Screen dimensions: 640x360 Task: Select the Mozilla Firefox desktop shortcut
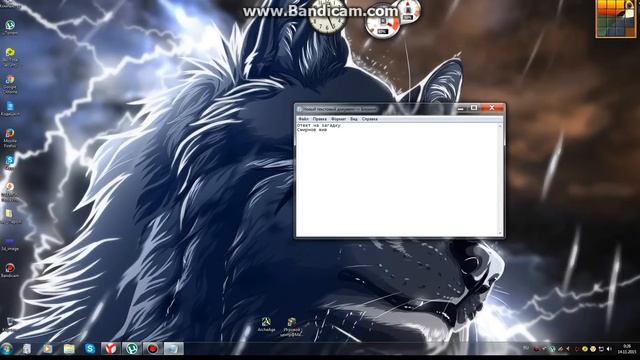10,138
